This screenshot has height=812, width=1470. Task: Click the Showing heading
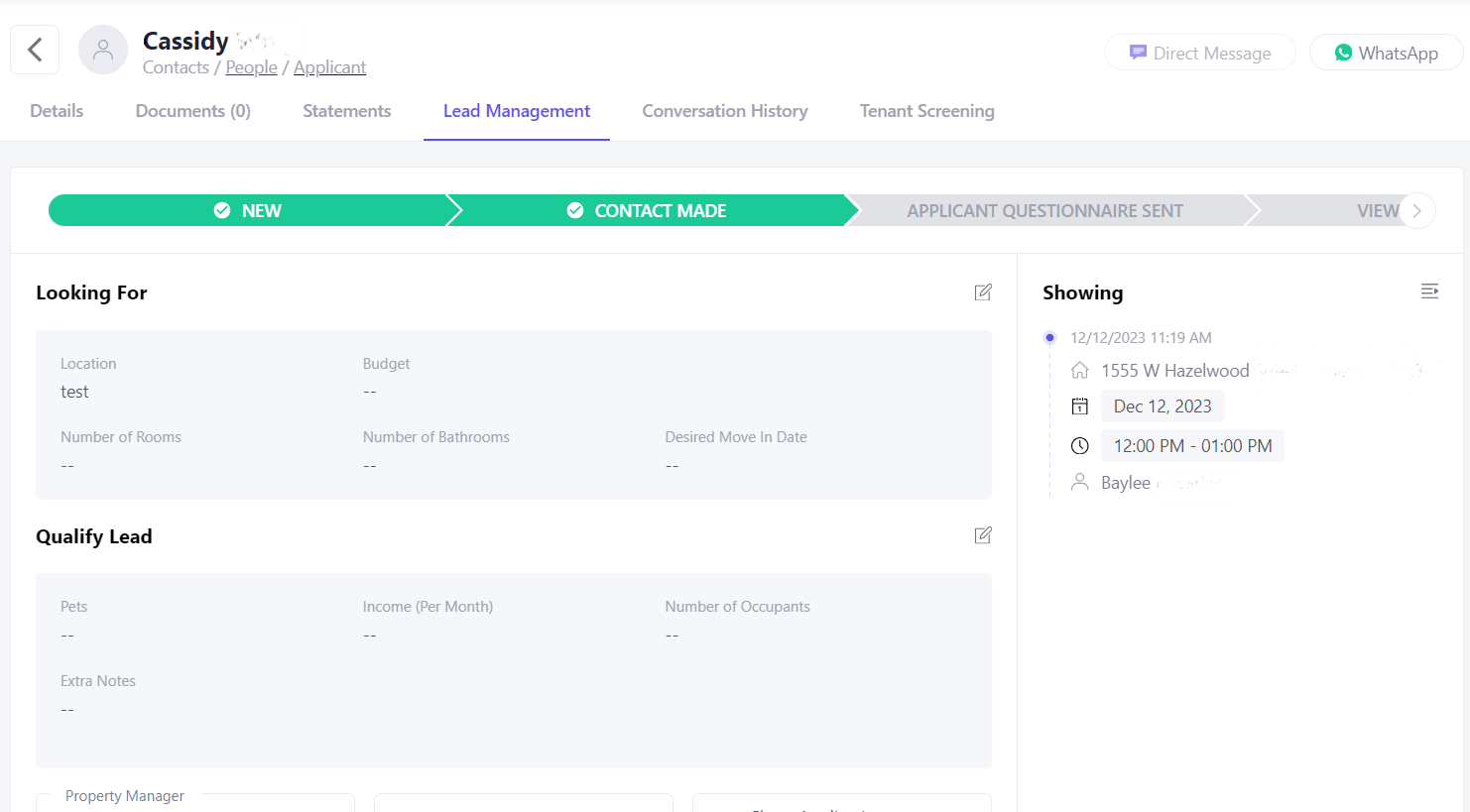point(1083,292)
